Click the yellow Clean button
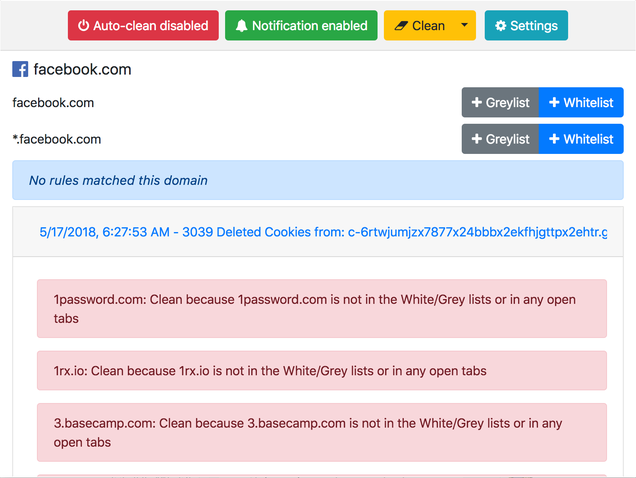Image resolution: width=636 pixels, height=478 pixels. (x=419, y=26)
